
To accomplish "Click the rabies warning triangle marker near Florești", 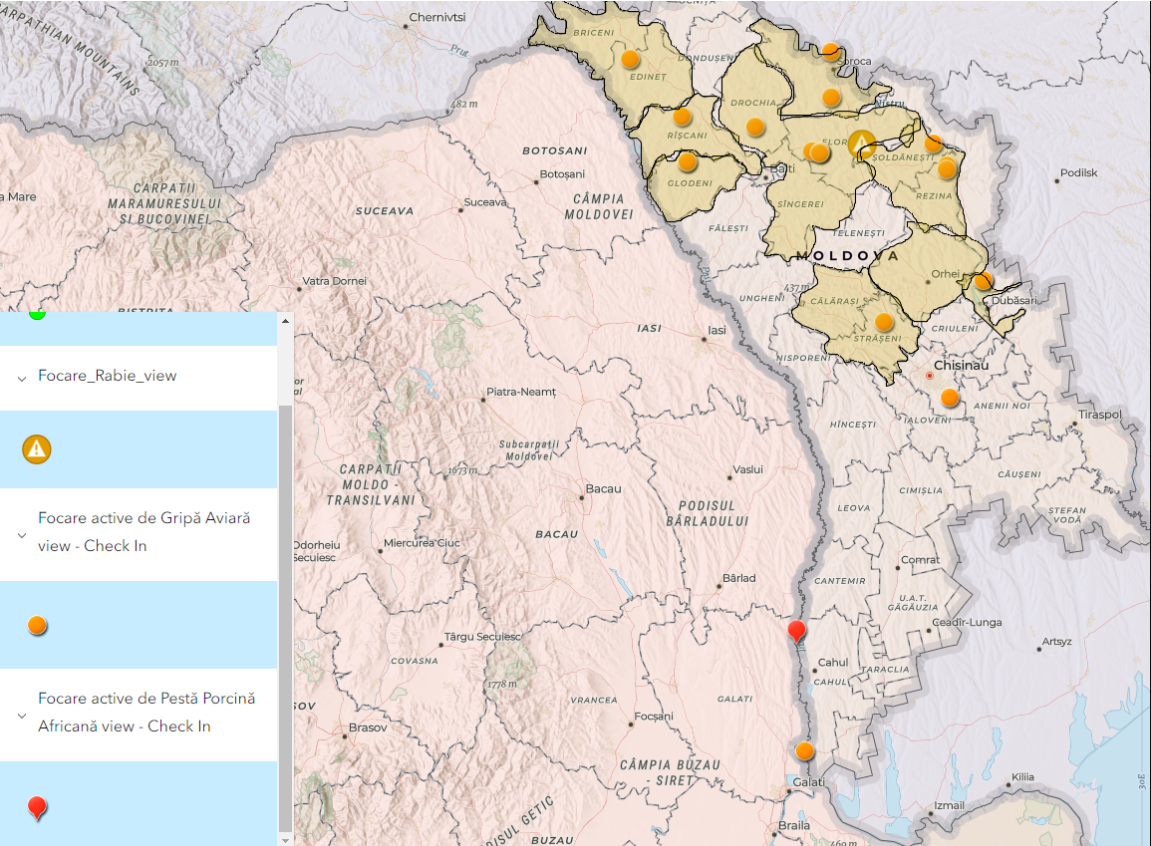I will tap(861, 143).
